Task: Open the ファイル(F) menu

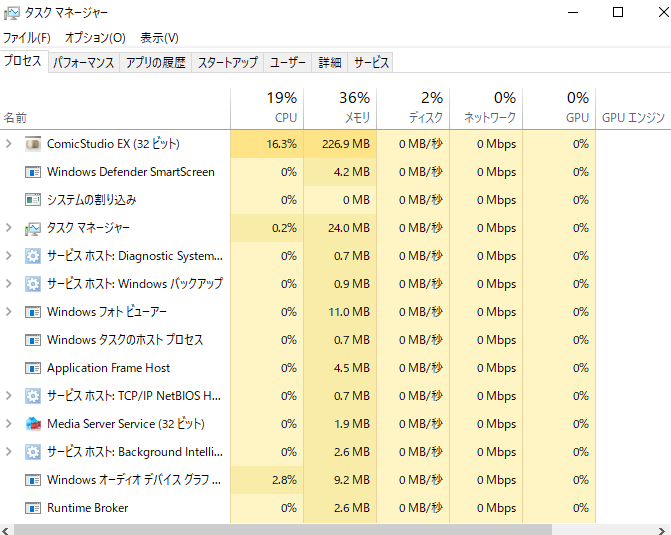Action: 27,38
